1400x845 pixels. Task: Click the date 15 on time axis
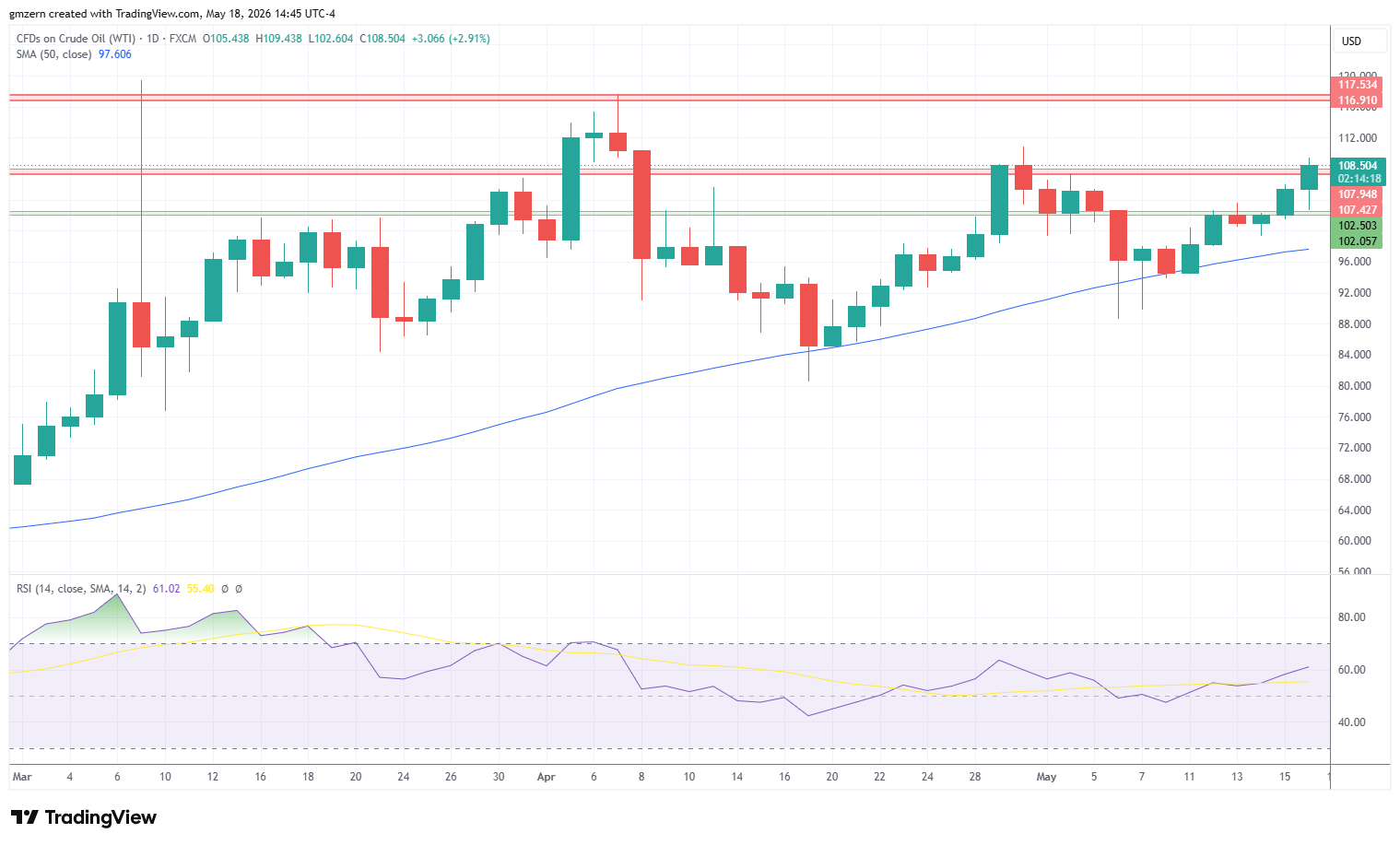click(1285, 777)
